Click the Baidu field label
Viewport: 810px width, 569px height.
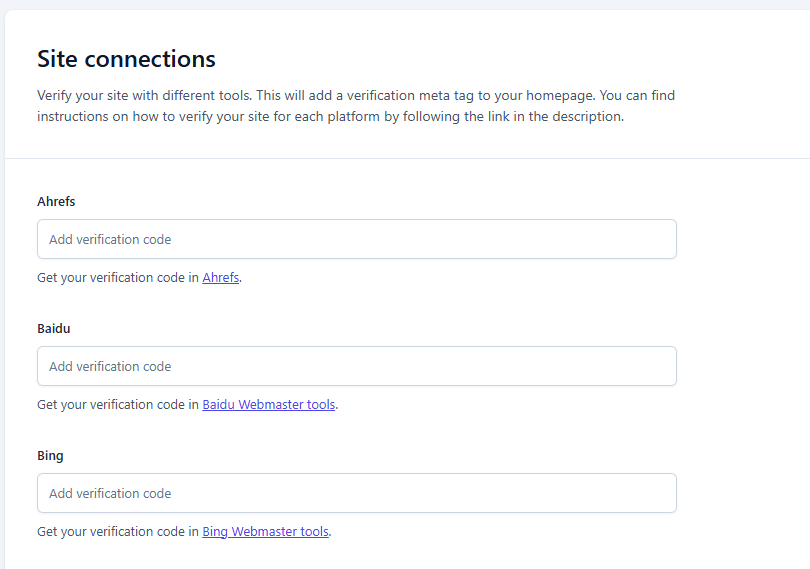tap(54, 329)
